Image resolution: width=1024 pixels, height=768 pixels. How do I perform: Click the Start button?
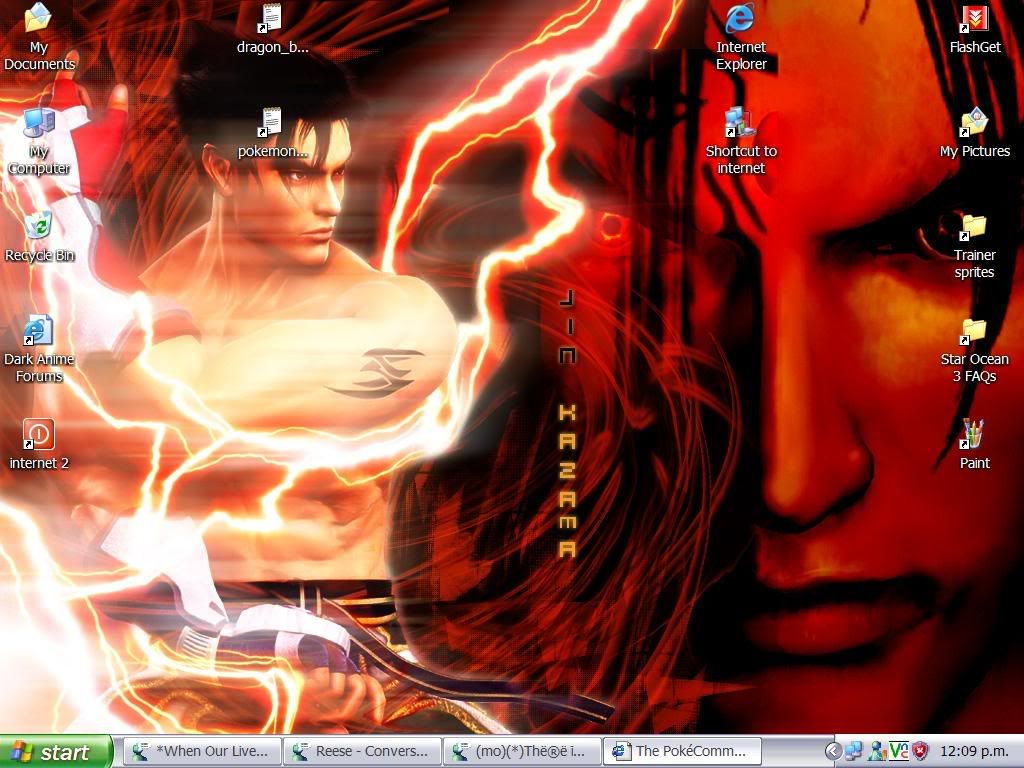tap(56, 752)
